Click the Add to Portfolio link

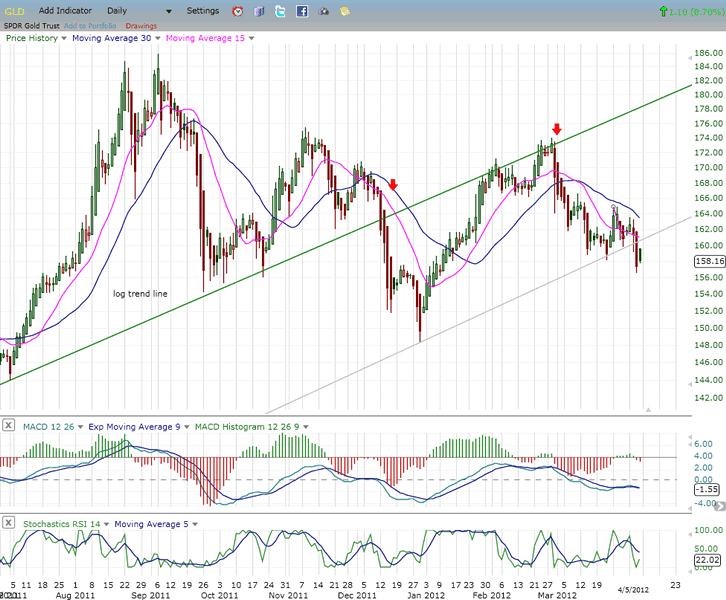91,25
